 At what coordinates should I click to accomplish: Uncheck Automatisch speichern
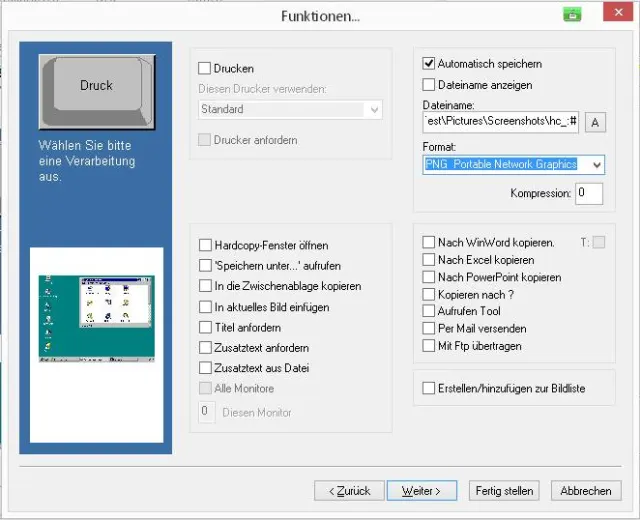(429, 64)
